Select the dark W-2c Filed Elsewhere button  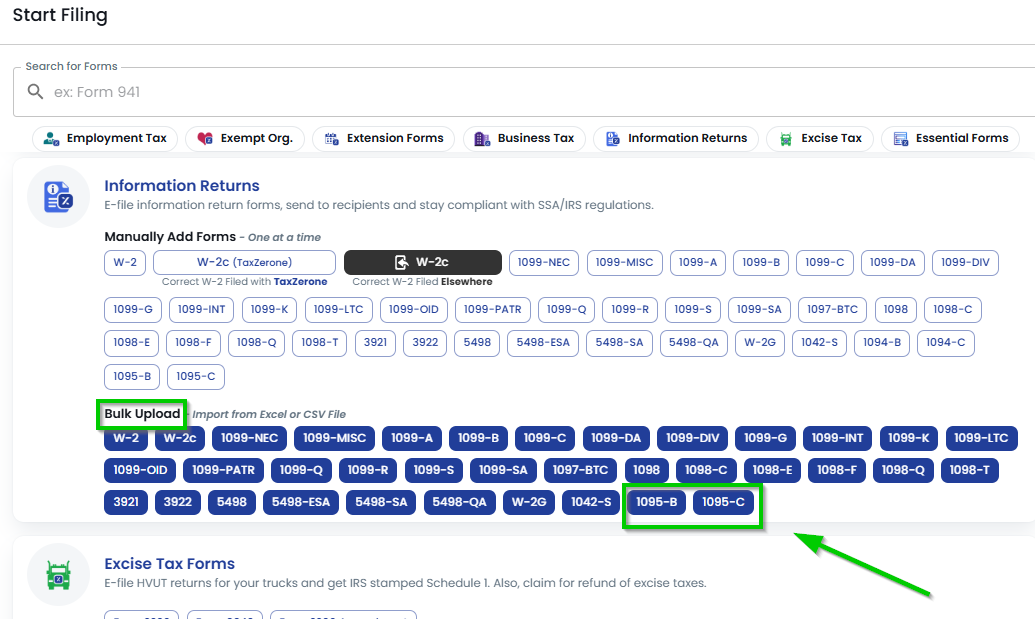[422, 262]
